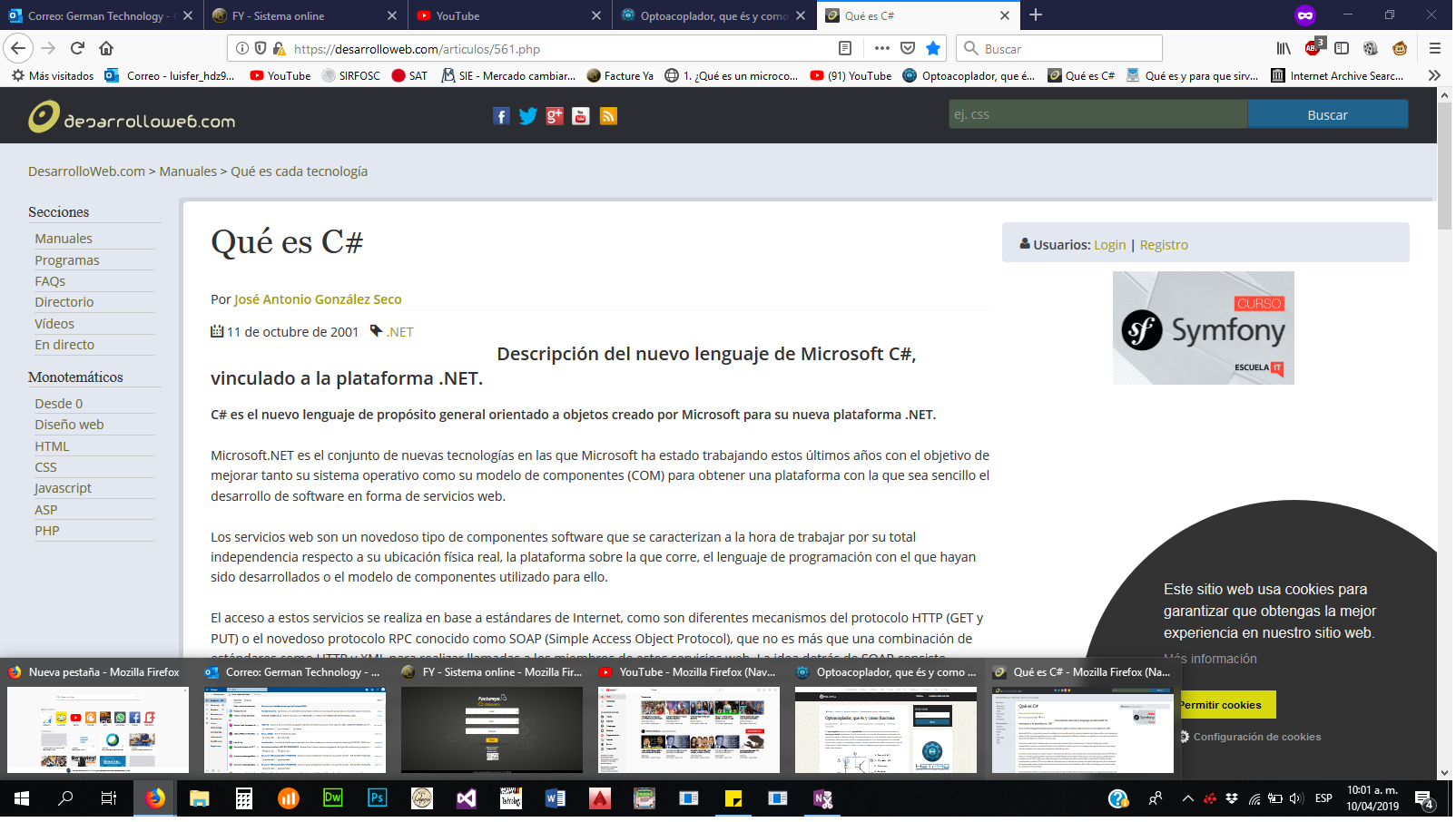Open the (91) YouTube bookmark
The width and height of the screenshot is (1456, 822).
851,76
